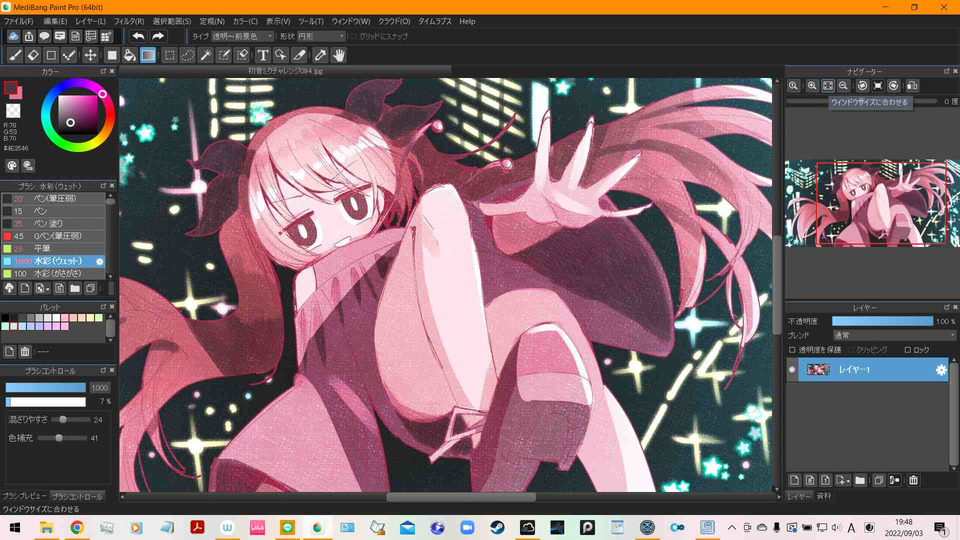
Task: Select the Gradient tool
Action: point(148,56)
